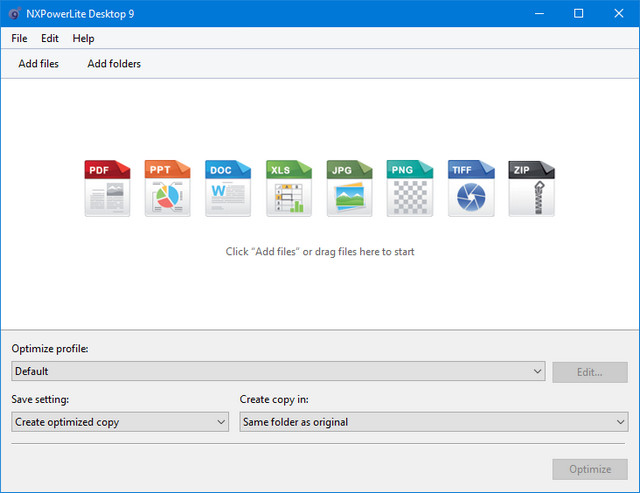Open the Save setting dropdown
The width and height of the screenshot is (640, 493).
click(x=120, y=422)
